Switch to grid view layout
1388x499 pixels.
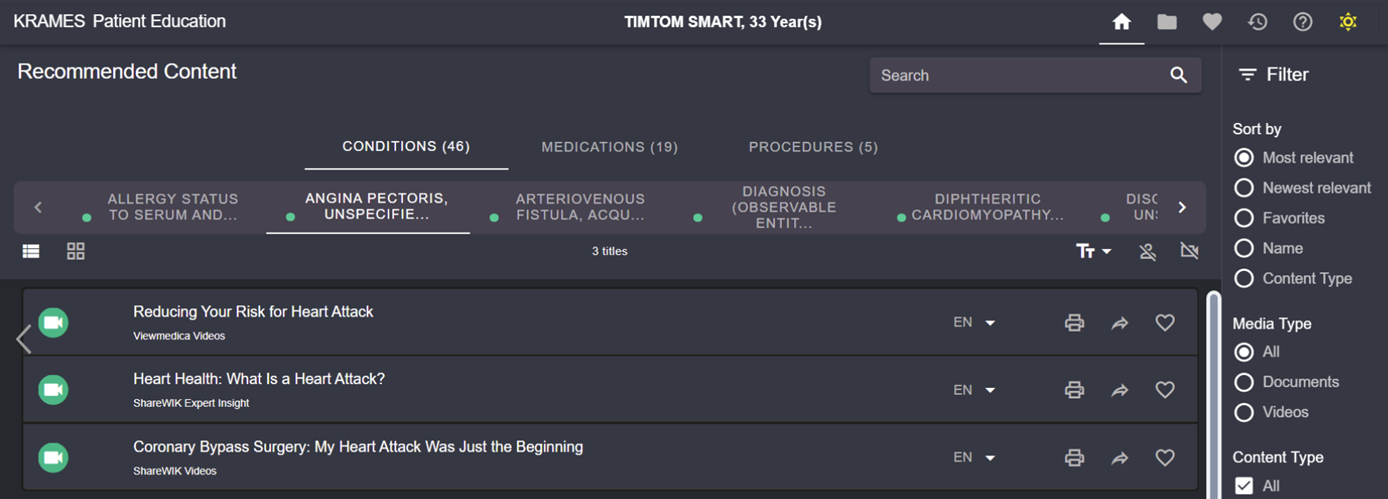pyautogui.click(x=76, y=251)
